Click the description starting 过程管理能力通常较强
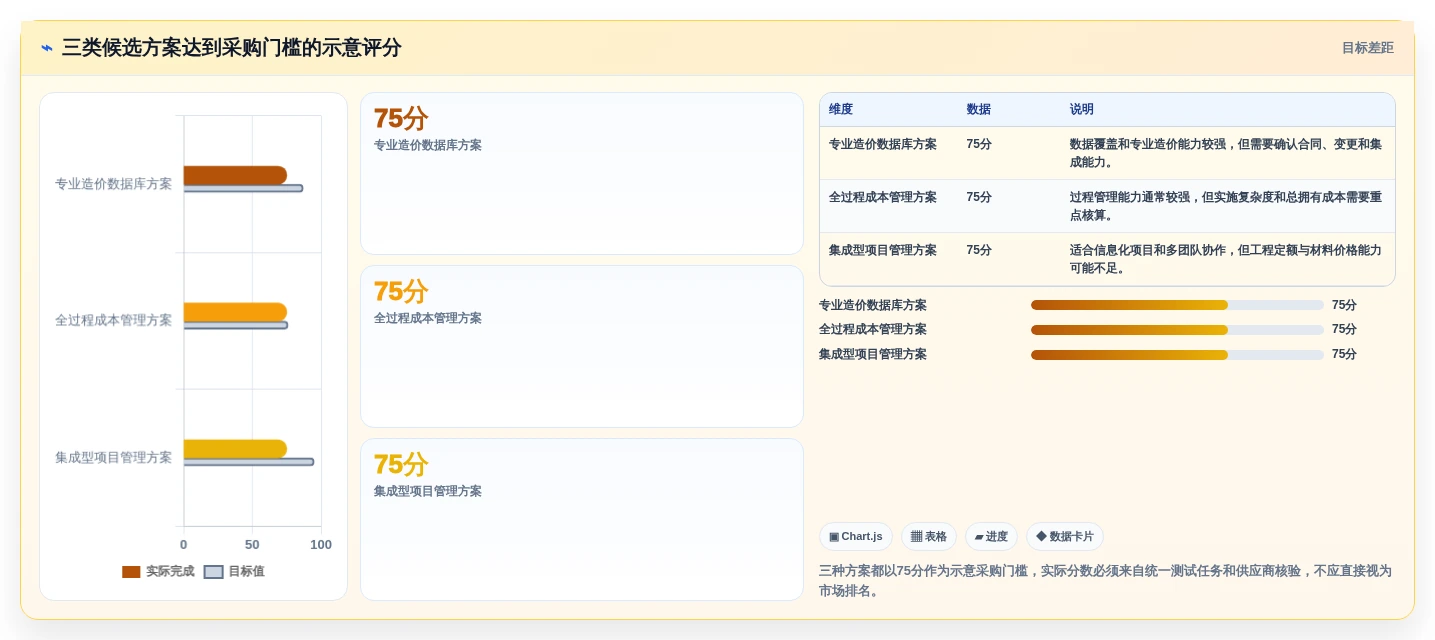 (x=1226, y=206)
